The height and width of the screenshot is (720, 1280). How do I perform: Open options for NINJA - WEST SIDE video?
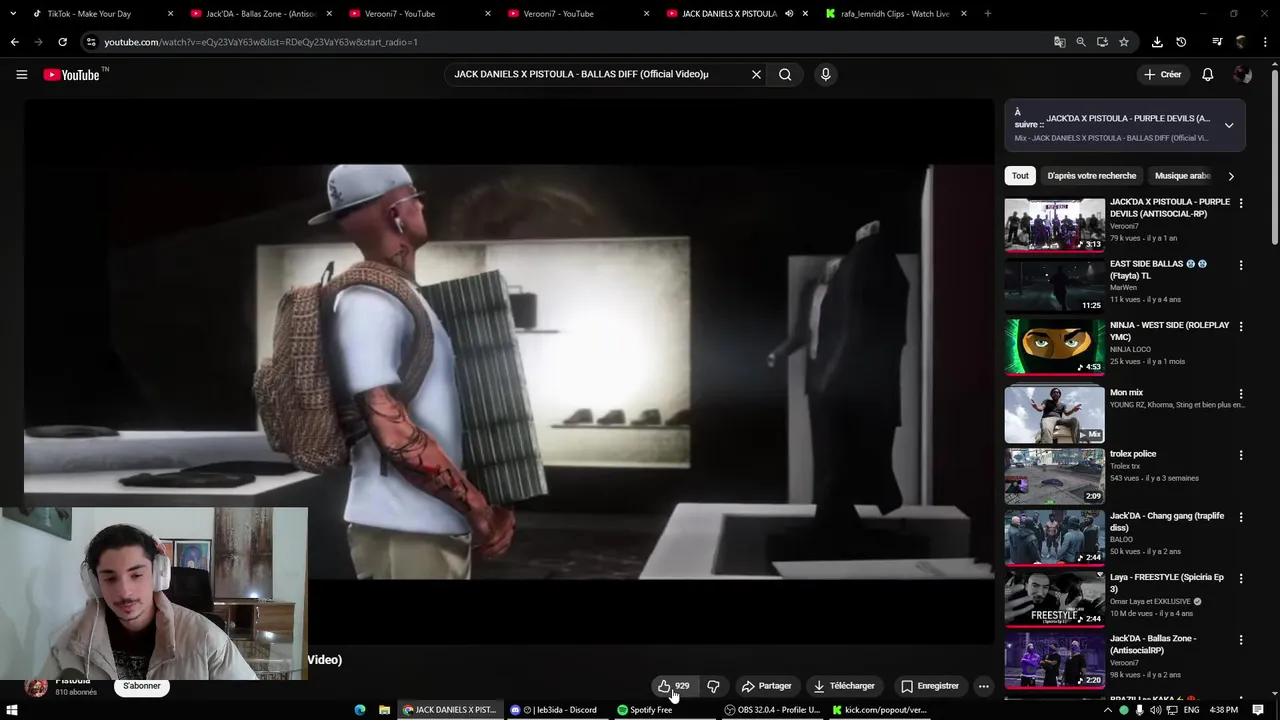pyautogui.click(x=1241, y=326)
